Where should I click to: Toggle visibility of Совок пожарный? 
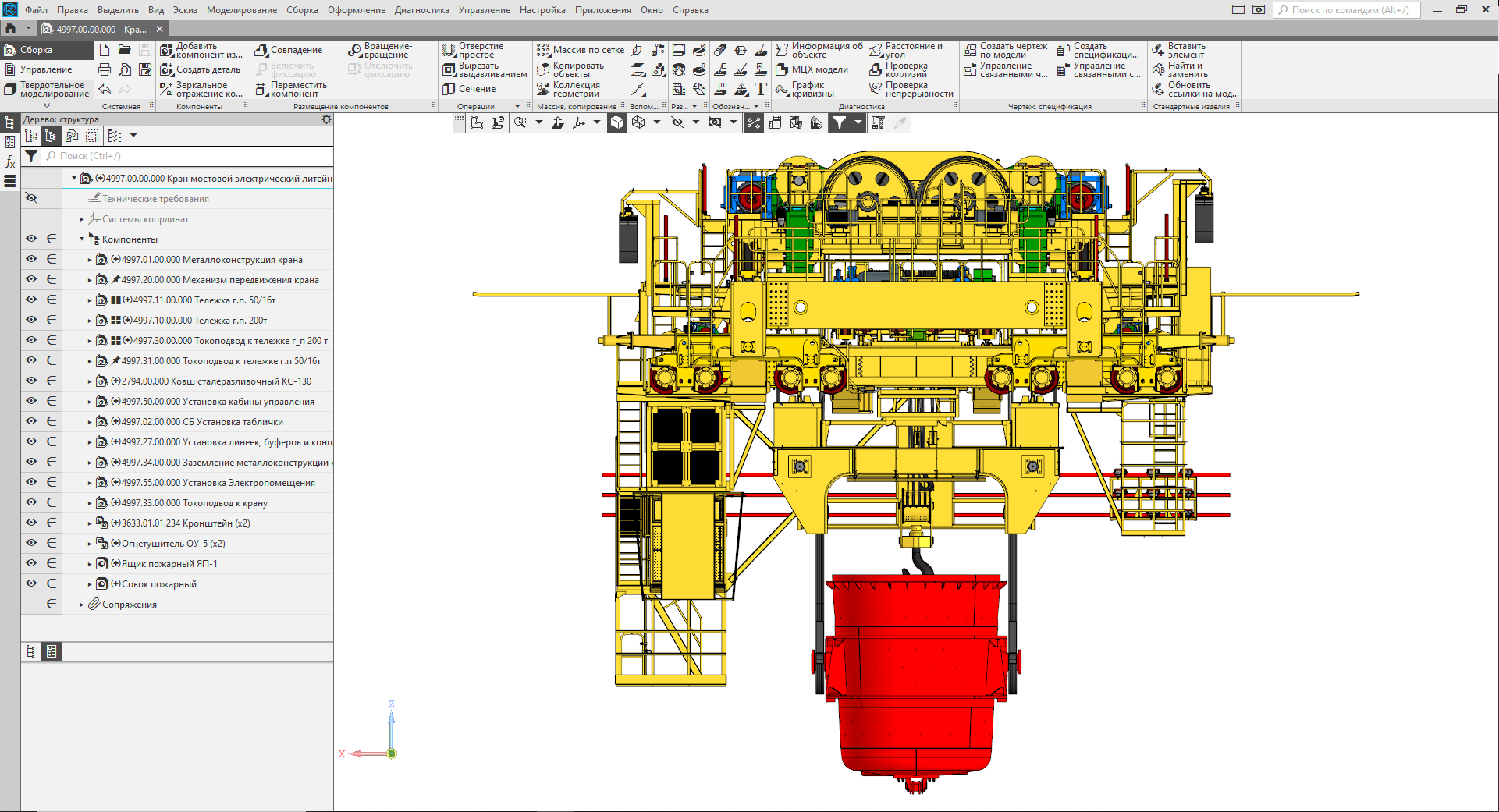(31, 583)
